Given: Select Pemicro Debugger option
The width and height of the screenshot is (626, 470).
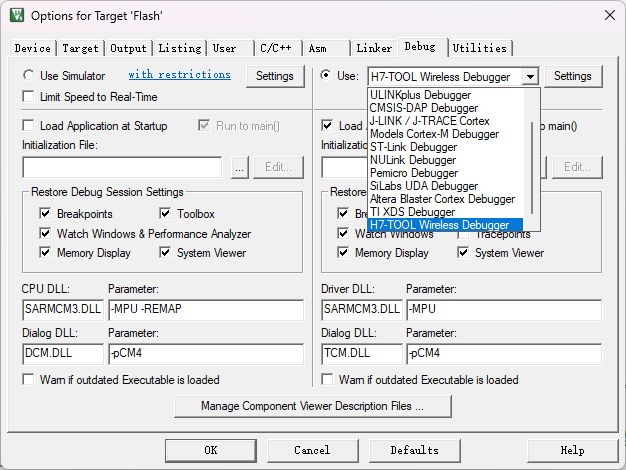Looking at the screenshot, I should click(446, 173).
